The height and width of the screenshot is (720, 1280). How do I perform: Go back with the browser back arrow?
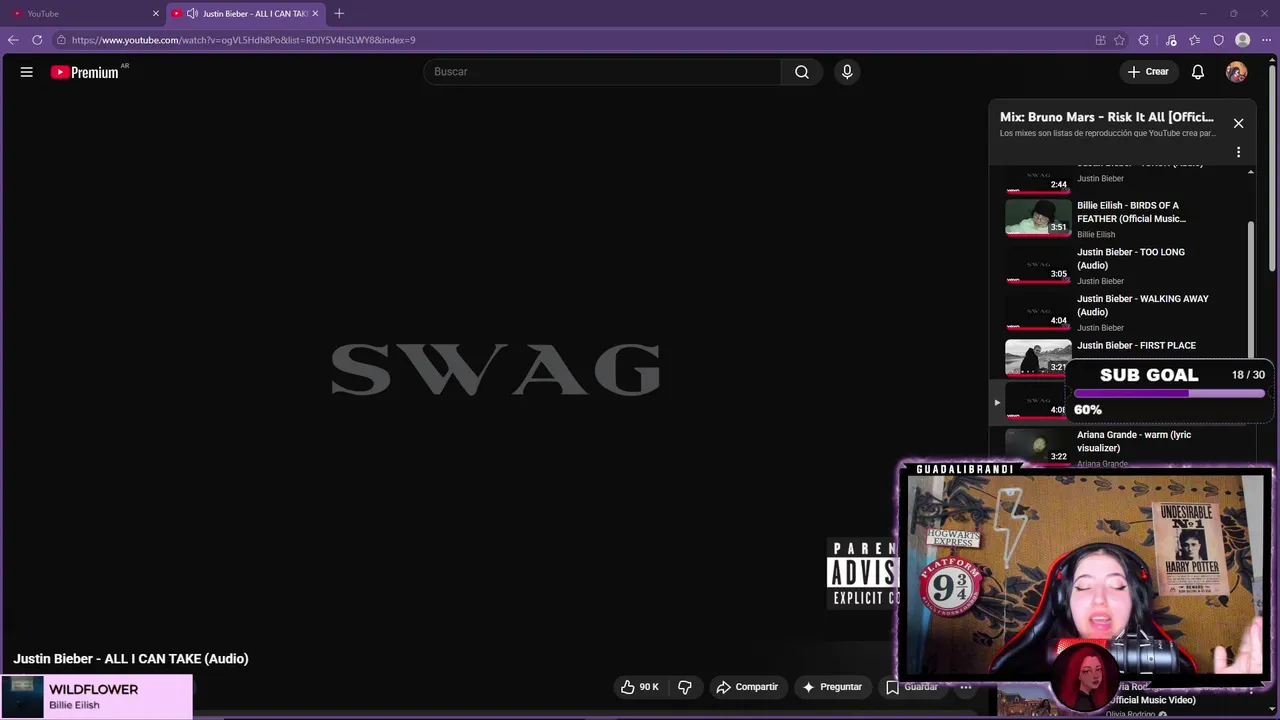[x=13, y=40]
